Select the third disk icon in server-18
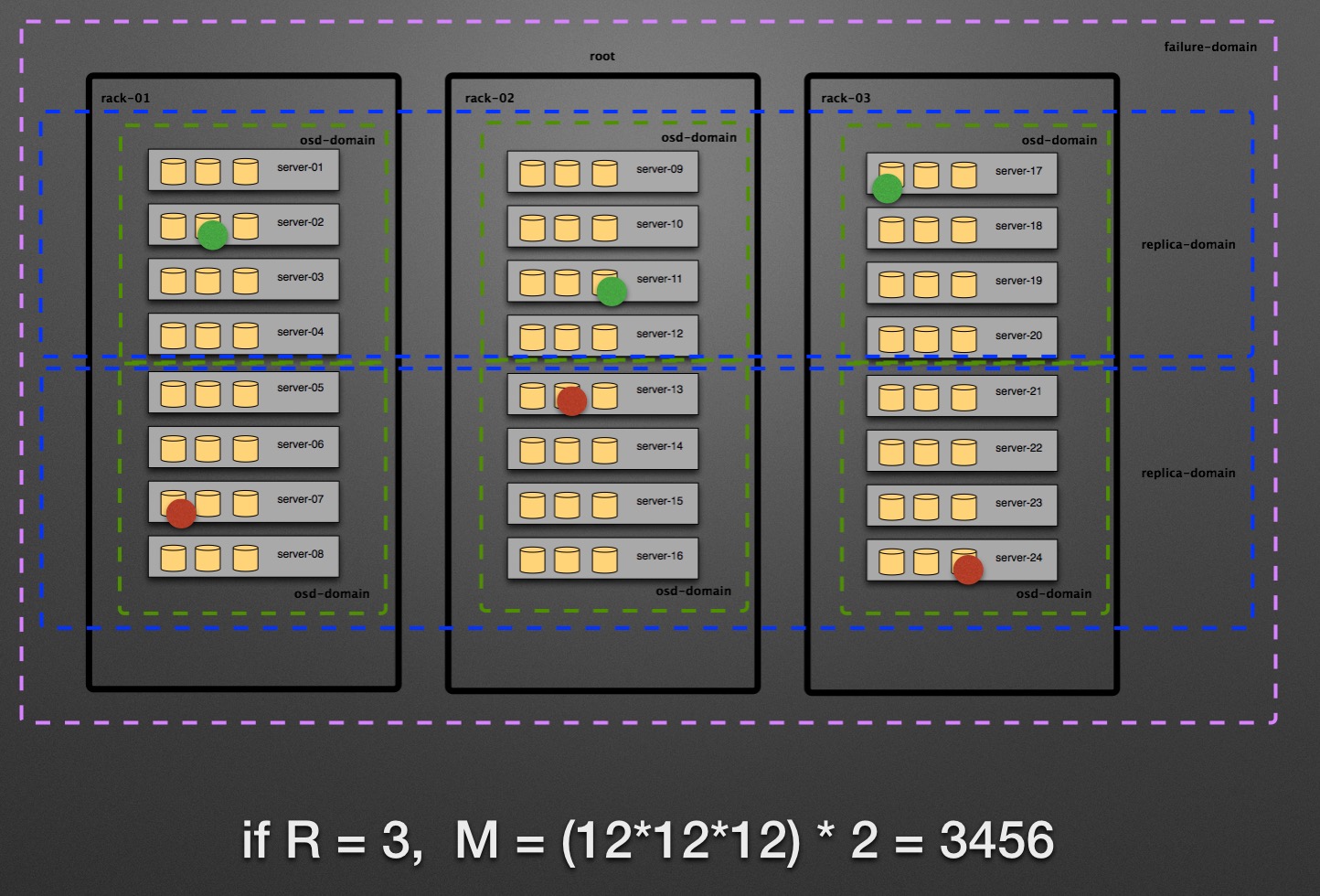The height and width of the screenshot is (896, 1320). pos(963,229)
